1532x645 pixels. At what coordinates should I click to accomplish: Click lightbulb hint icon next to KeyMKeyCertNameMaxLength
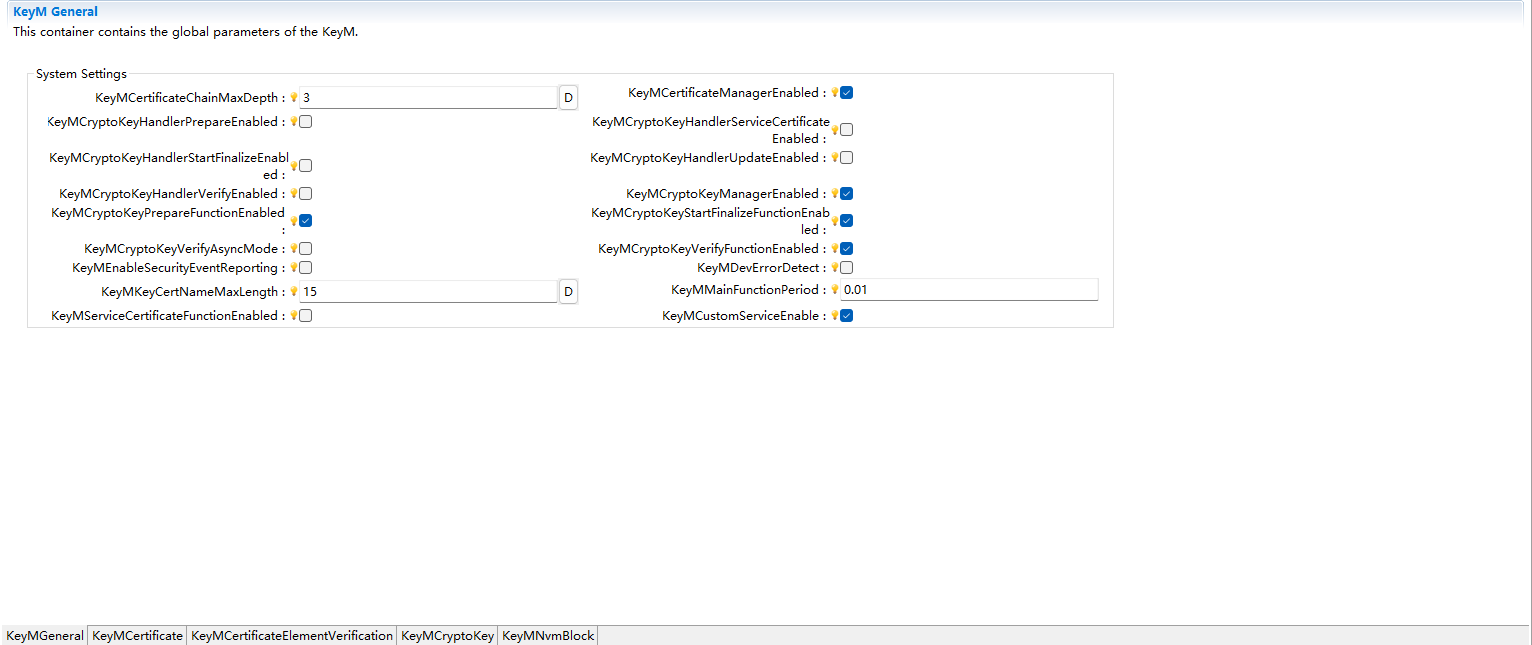[294, 292]
